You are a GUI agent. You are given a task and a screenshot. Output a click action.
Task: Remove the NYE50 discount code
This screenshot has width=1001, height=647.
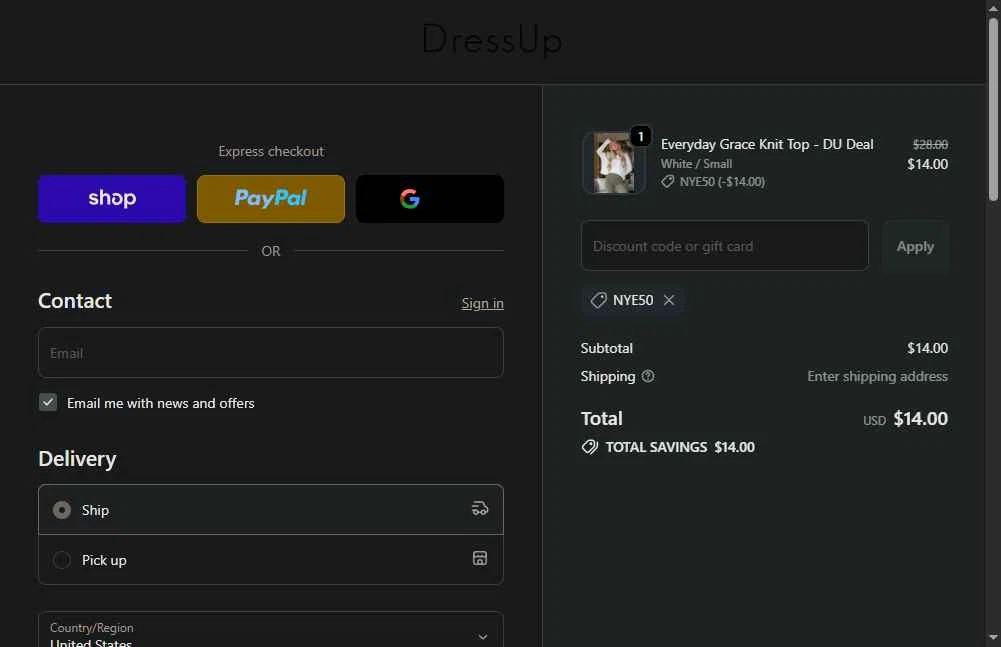pyautogui.click(x=669, y=300)
